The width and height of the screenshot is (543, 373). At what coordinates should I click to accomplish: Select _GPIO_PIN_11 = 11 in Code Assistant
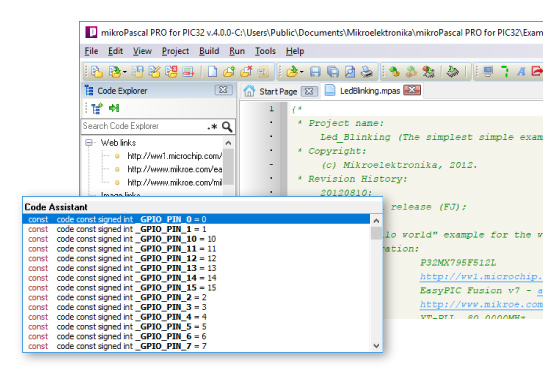pos(196,248)
